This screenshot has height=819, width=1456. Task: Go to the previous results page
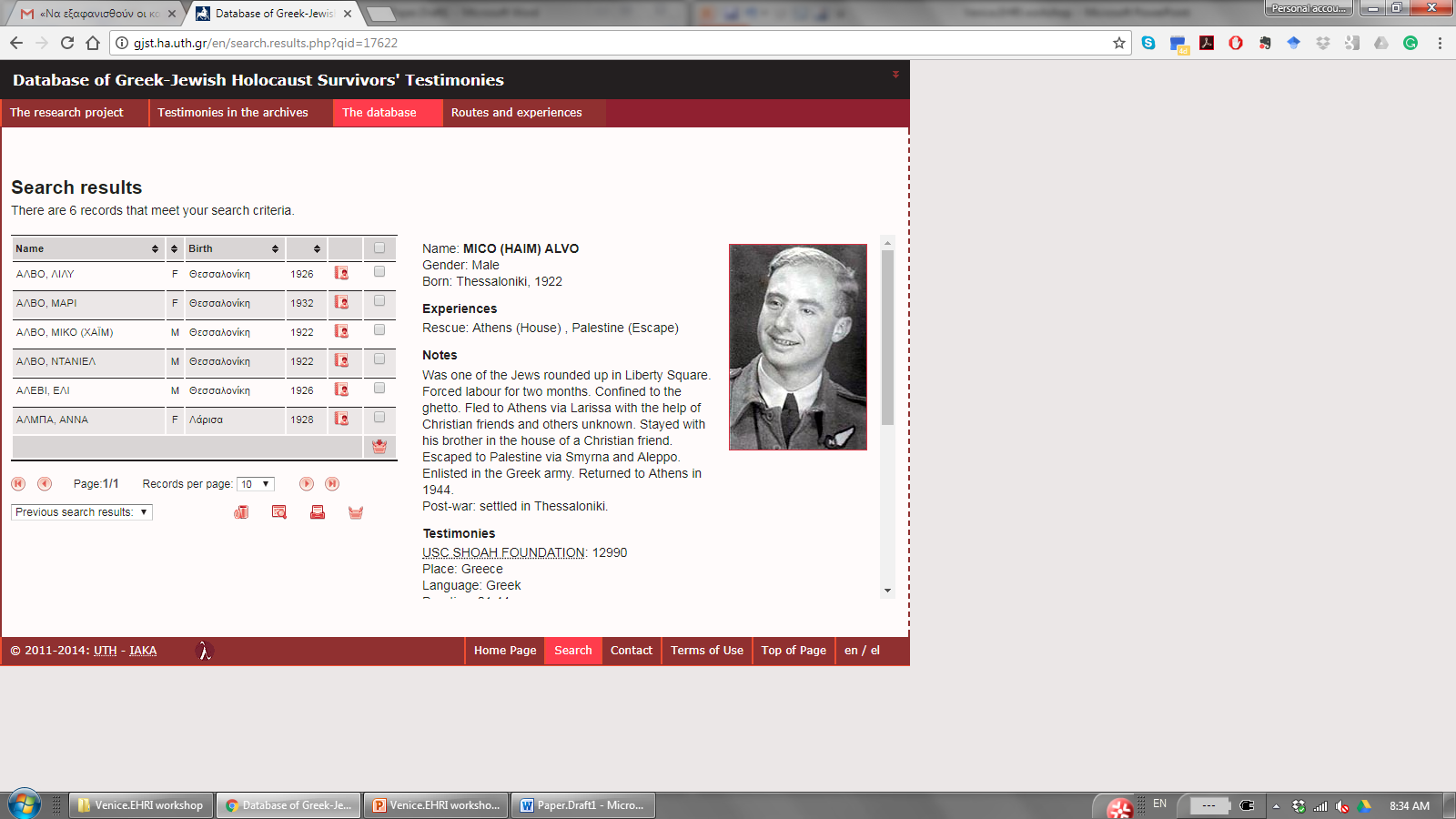[x=45, y=484]
